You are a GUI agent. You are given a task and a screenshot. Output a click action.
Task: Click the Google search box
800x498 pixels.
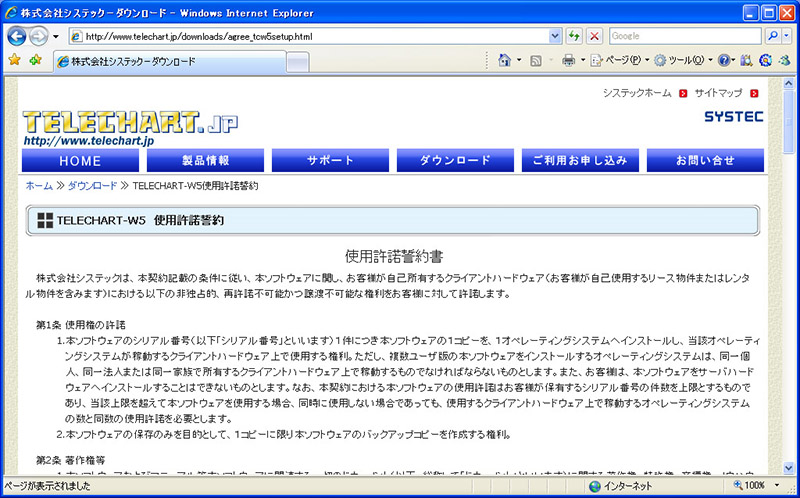[685, 36]
